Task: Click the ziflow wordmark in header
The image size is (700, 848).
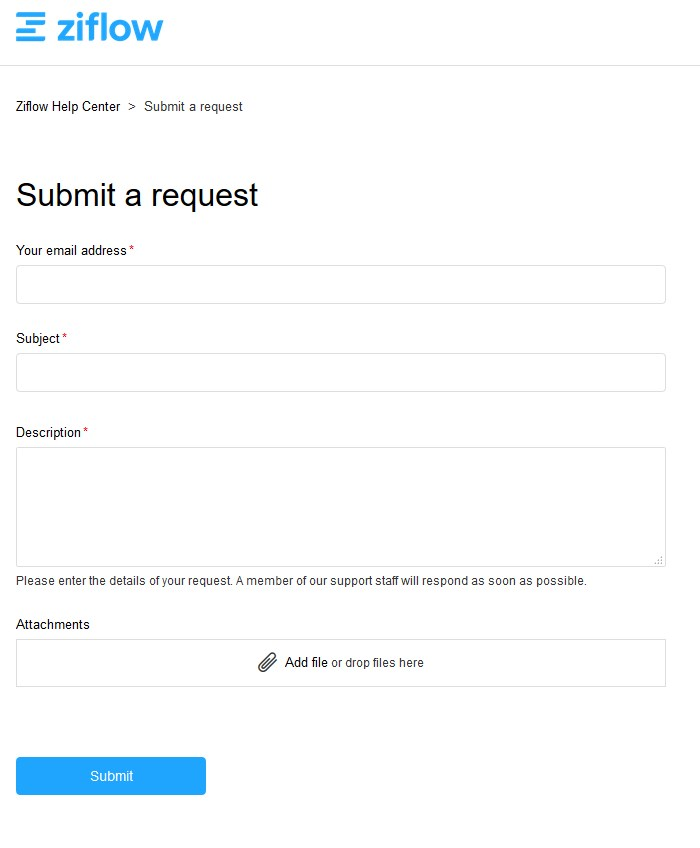Action: [109, 27]
